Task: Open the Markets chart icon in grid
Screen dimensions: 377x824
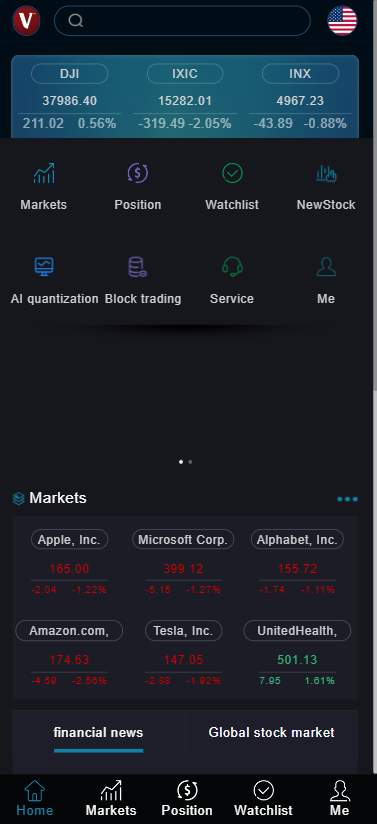Action: tap(44, 173)
